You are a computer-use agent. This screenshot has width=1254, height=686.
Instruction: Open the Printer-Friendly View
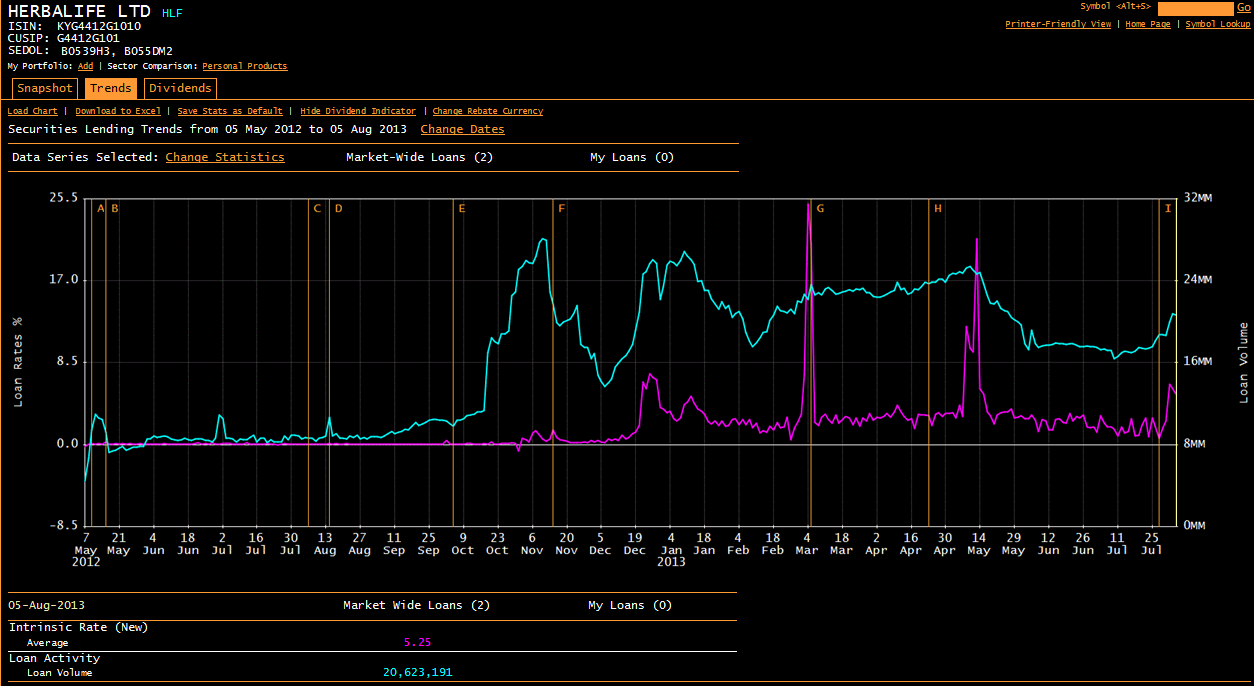pos(1058,24)
